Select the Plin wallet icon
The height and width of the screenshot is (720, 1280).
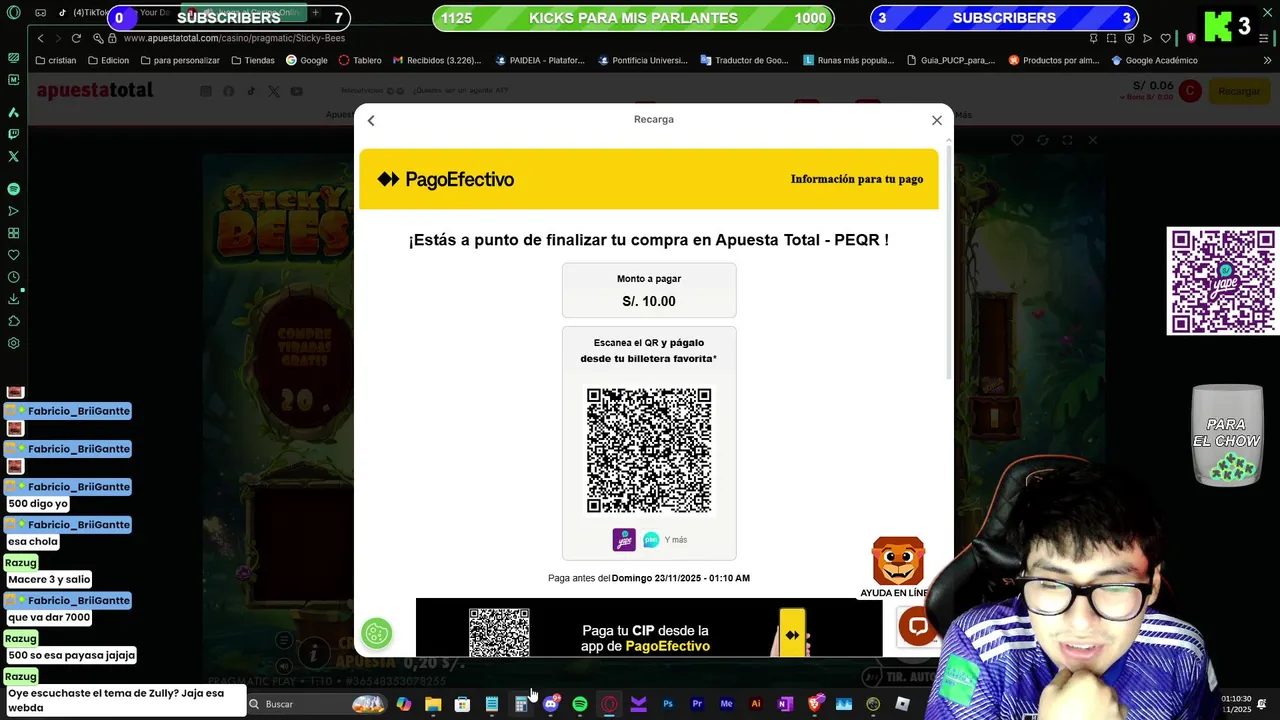pos(651,540)
